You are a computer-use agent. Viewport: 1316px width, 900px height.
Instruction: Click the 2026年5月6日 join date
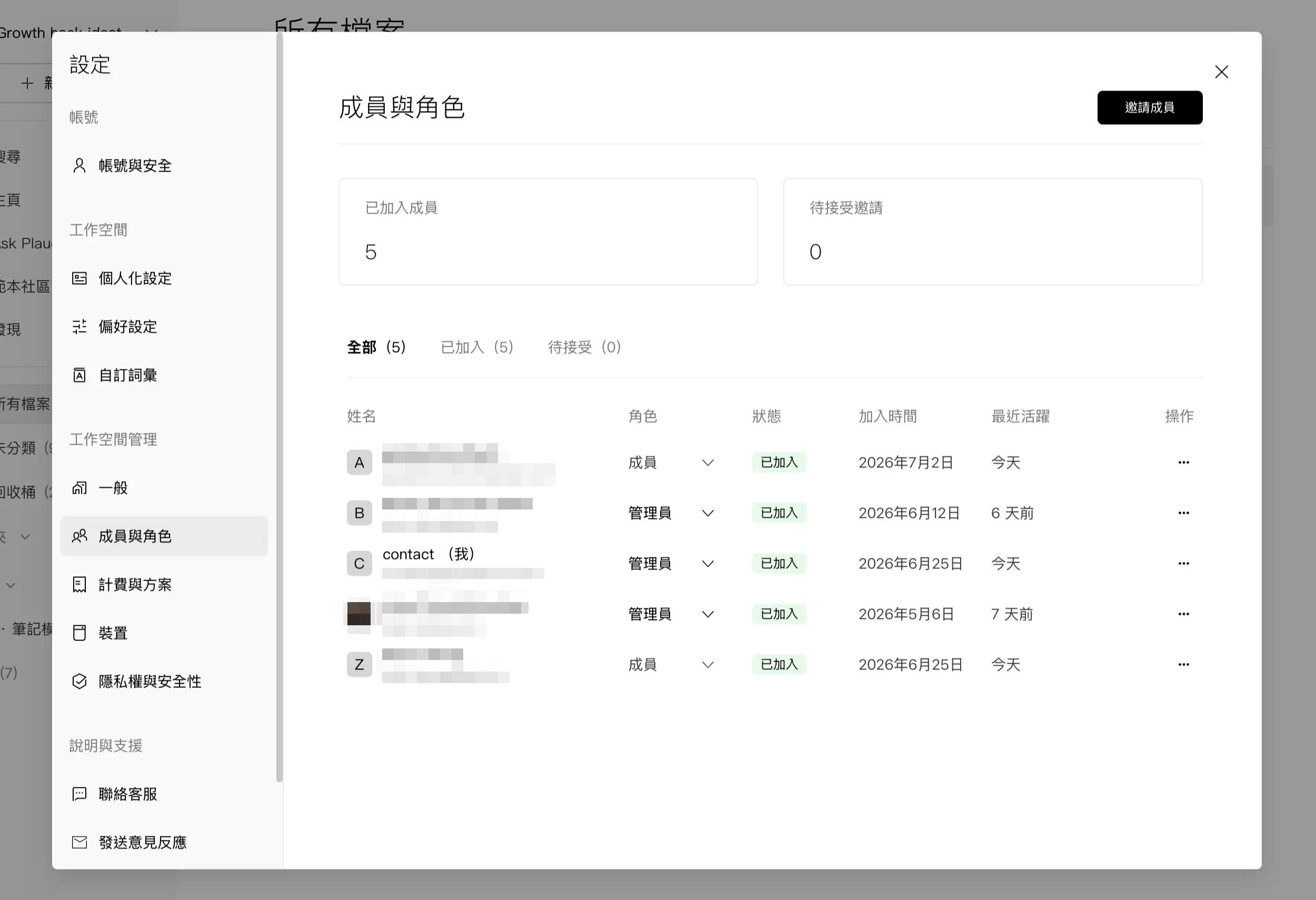click(906, 614)
